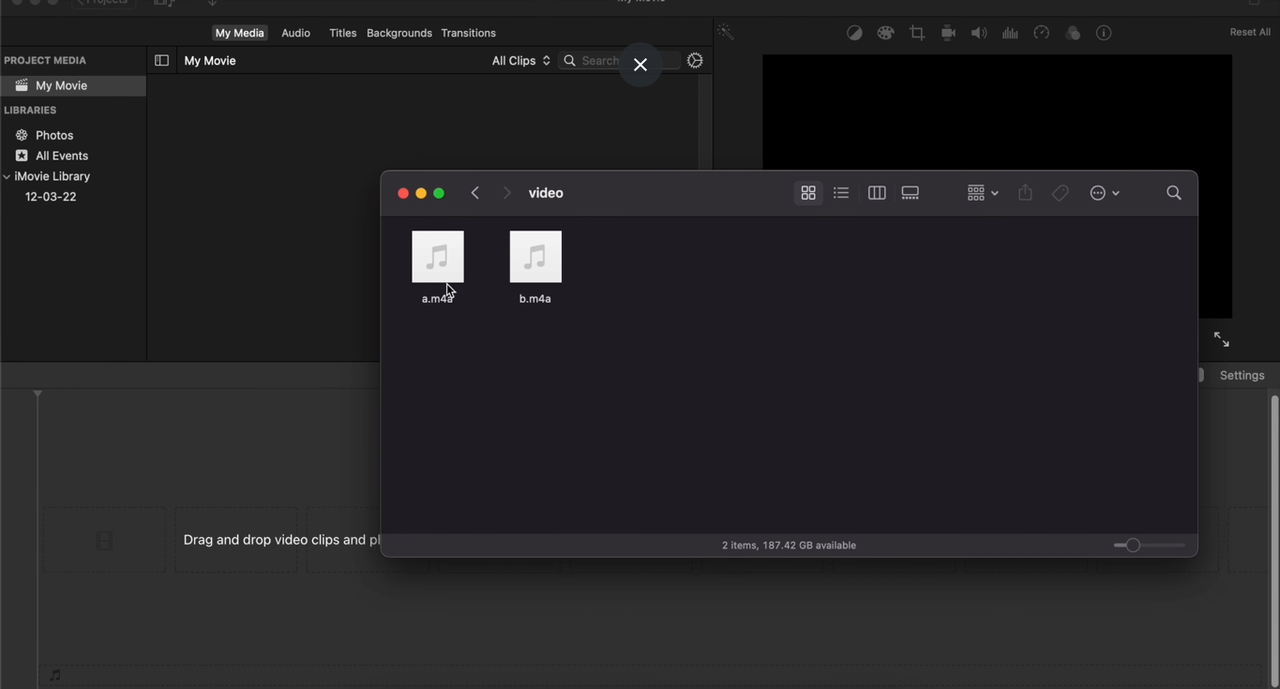Select My Movie under Project Media
This screenshot has width=1280, height=689.
coord(73,86)
